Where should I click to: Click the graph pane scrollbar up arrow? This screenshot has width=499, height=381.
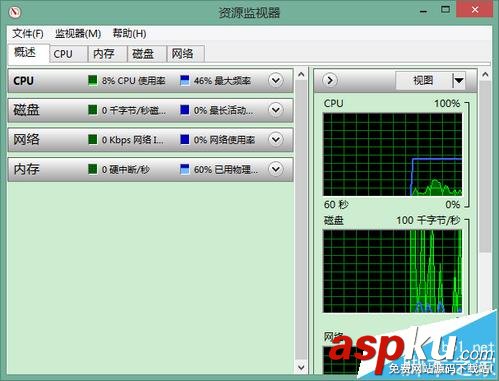click(486, 75)
